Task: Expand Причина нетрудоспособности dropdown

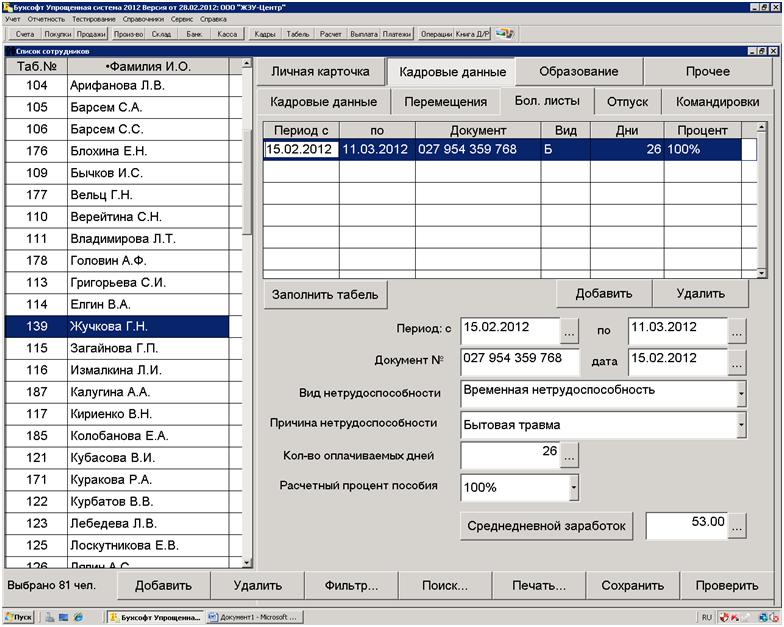Action: 741,425
